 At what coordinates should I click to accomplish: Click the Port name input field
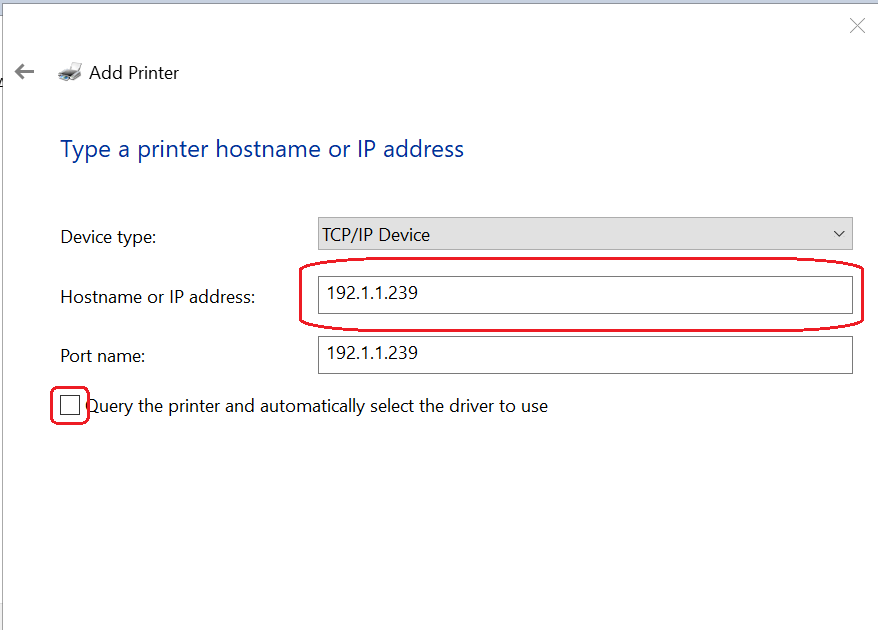click(x=585, y=355)
